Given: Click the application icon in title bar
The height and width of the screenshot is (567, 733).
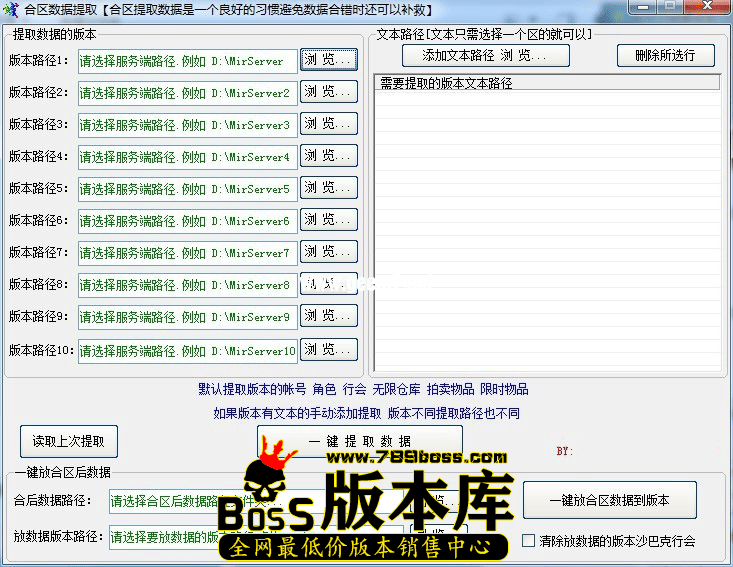Looking at the screenshot, I should pyautogui.click(x=11, y=9).
